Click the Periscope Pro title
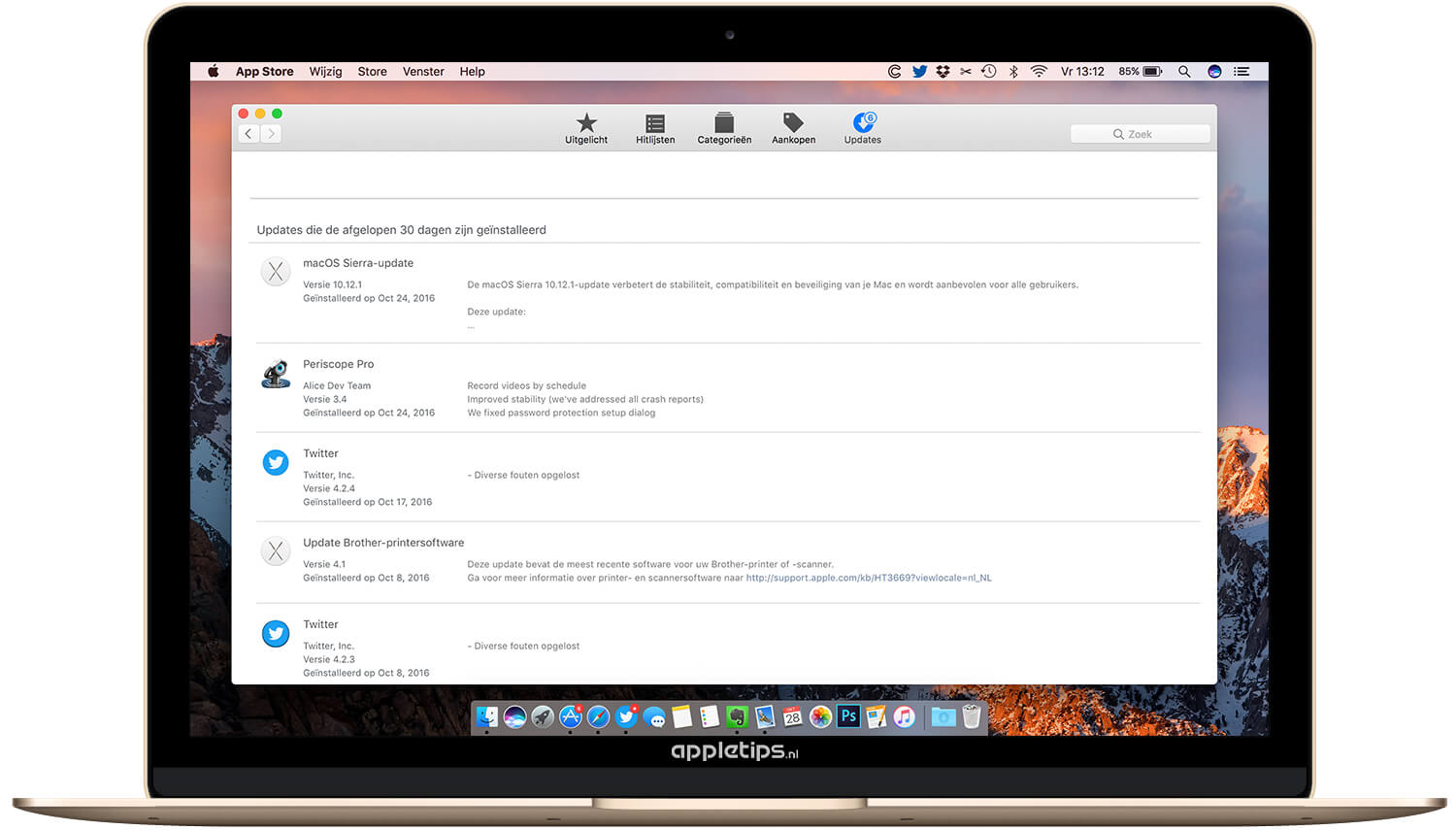The height and width of the screenshot is (830, 1456). (x=338, y=364)
